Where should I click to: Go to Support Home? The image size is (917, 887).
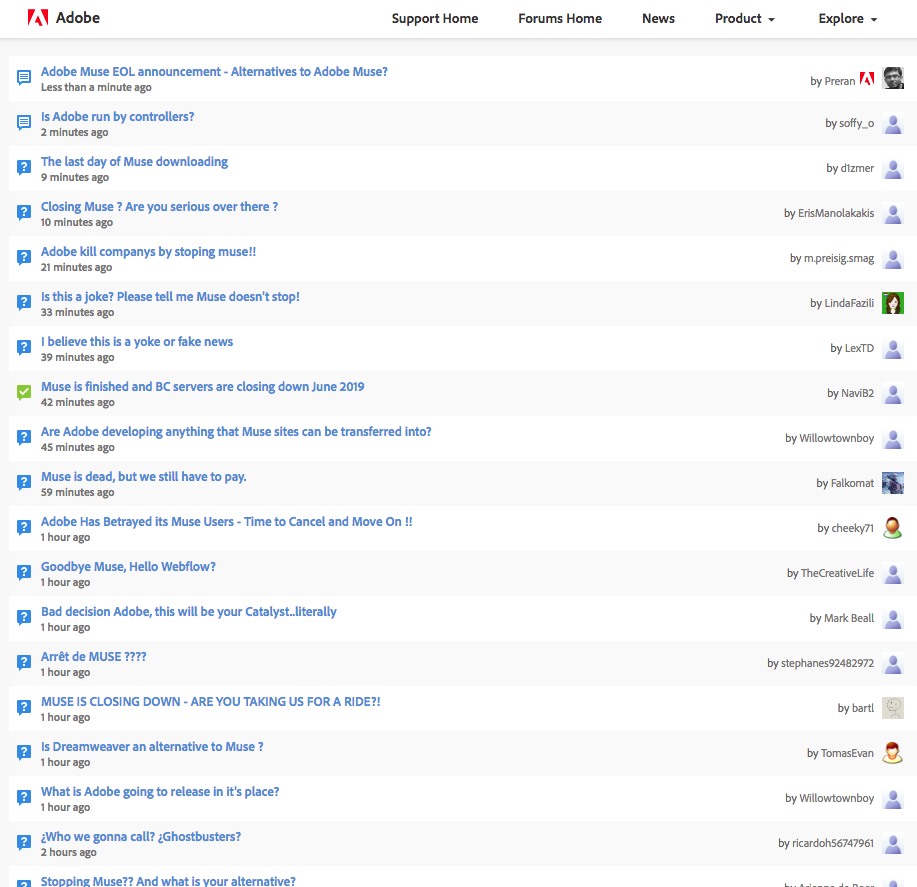coord(435,19)
